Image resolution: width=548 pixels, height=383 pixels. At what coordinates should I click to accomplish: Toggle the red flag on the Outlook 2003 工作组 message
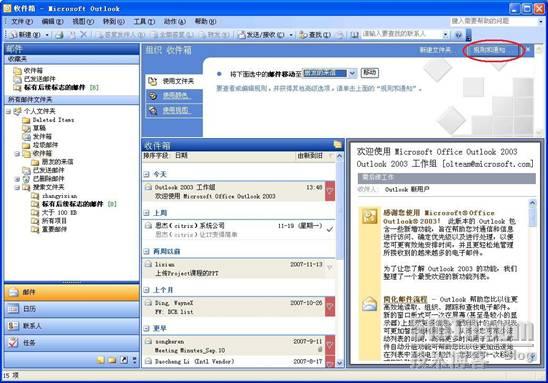point(330,191)
